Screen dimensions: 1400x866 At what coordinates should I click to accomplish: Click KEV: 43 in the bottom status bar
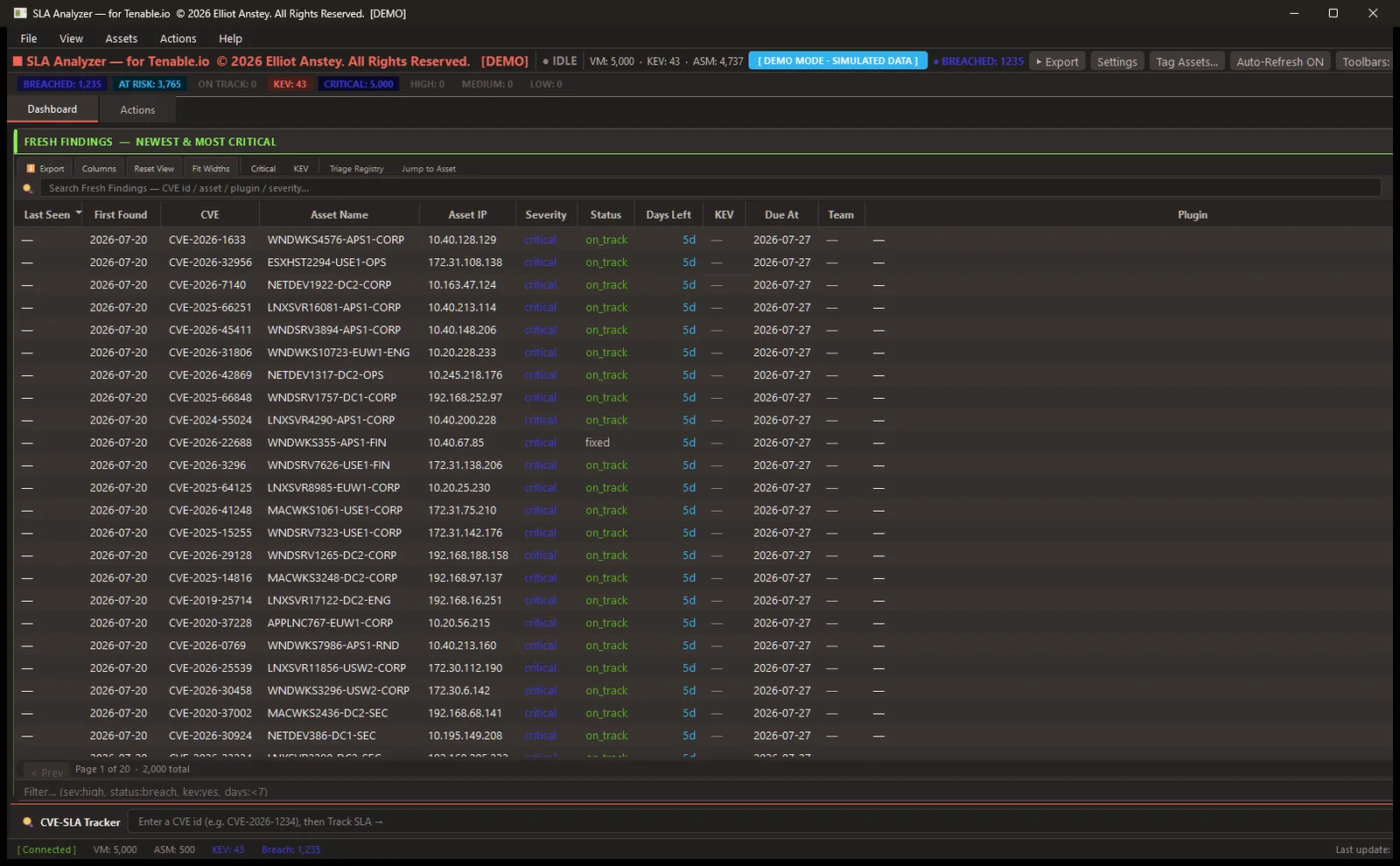tap(227, 849)
